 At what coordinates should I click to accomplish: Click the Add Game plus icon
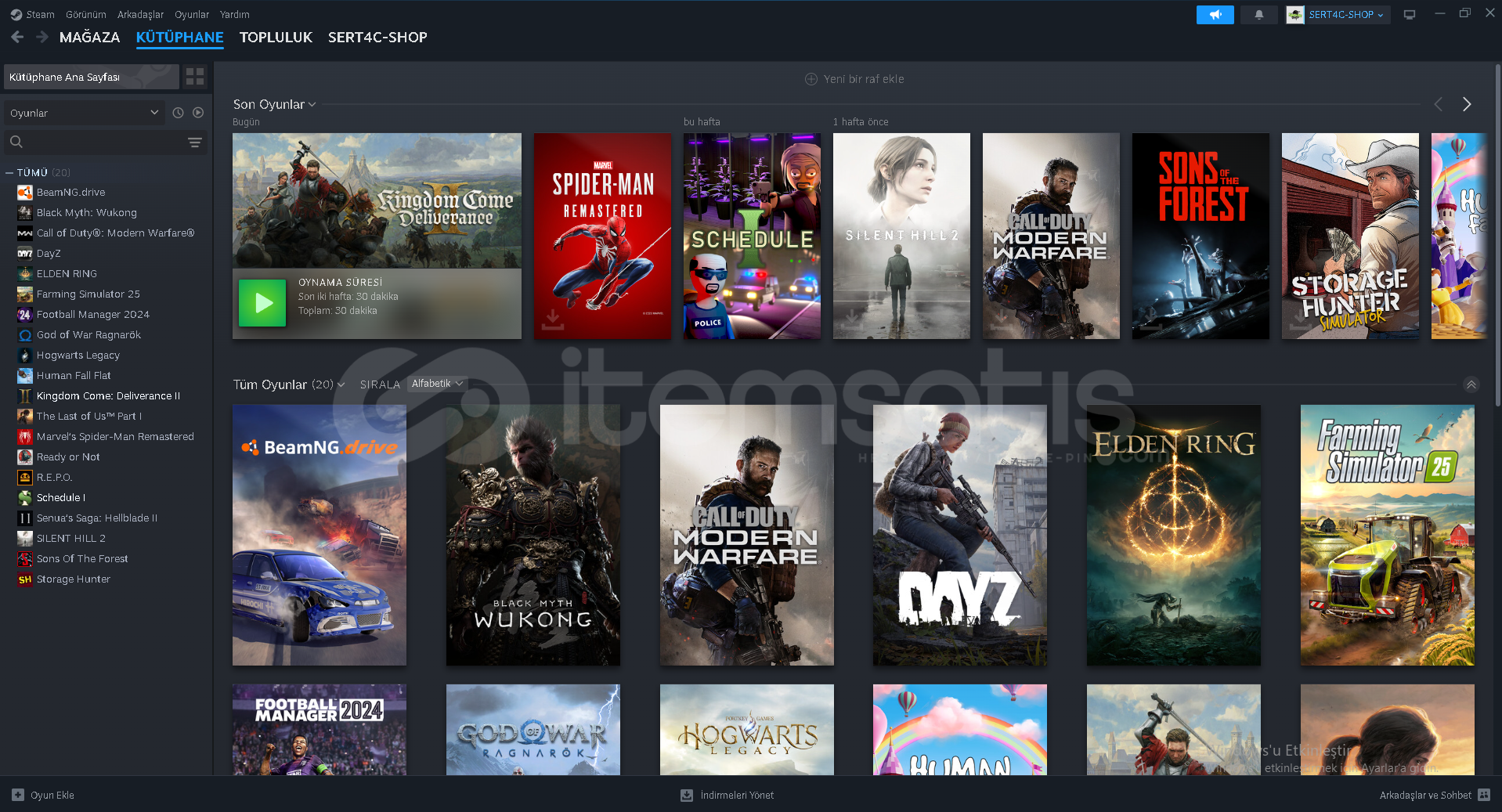click(x=18, y=795)
